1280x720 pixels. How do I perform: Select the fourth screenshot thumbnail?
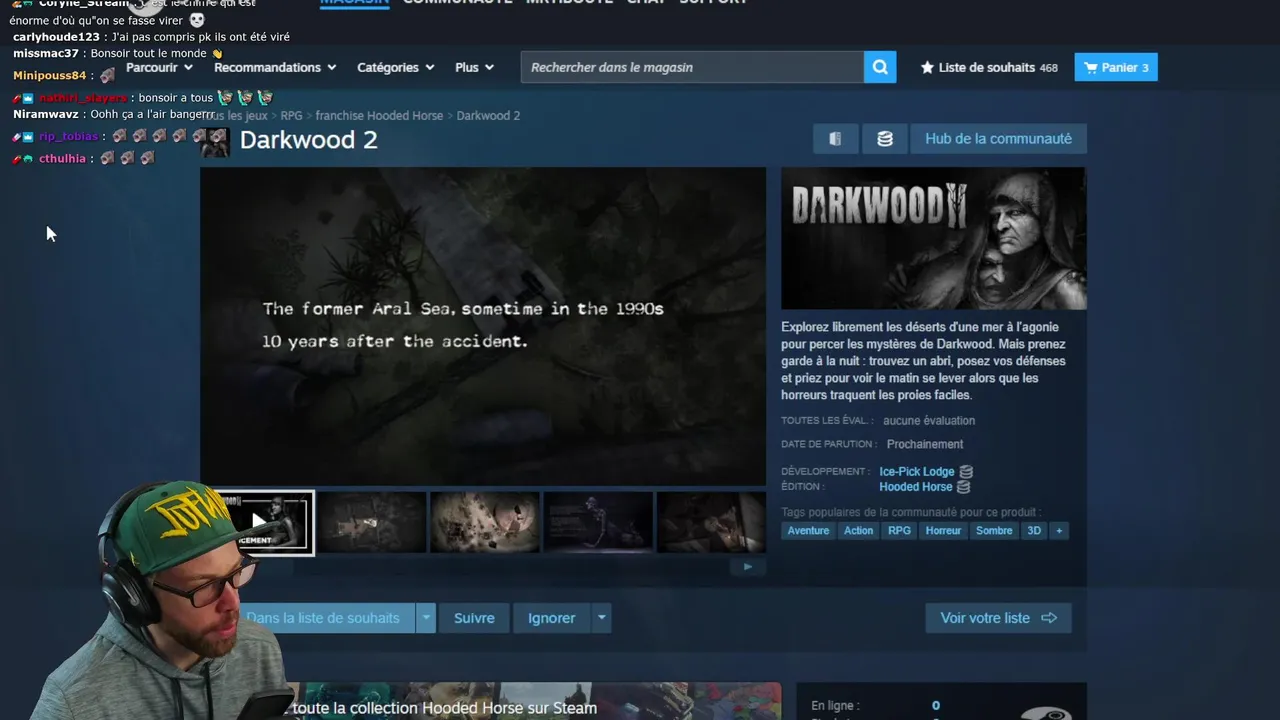[598, 522]
